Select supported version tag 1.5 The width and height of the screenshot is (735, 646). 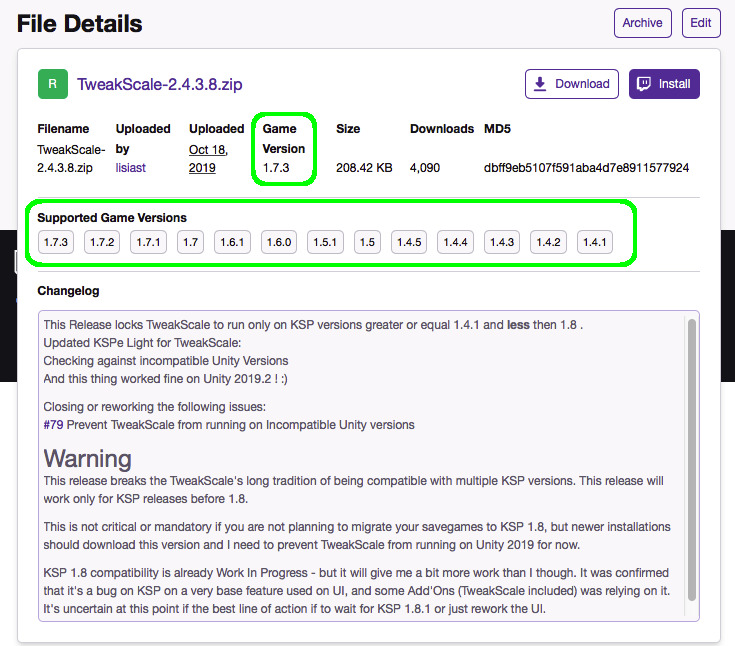[367, 242]
